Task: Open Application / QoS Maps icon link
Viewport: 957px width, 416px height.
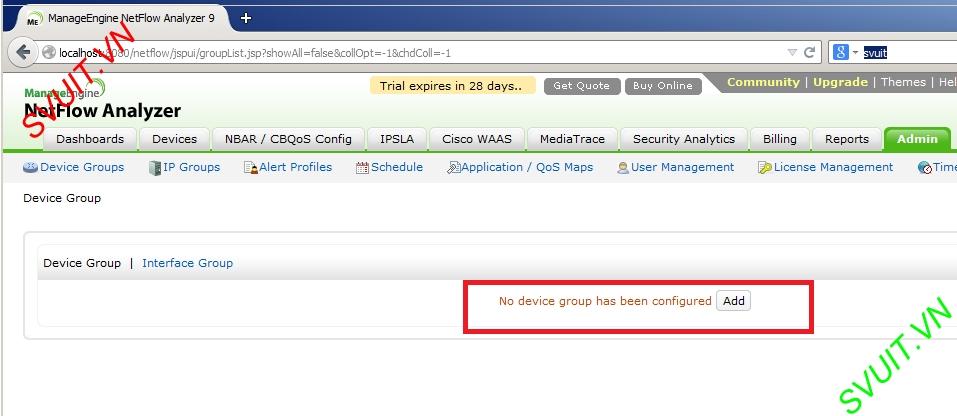Action: point(453,167)
